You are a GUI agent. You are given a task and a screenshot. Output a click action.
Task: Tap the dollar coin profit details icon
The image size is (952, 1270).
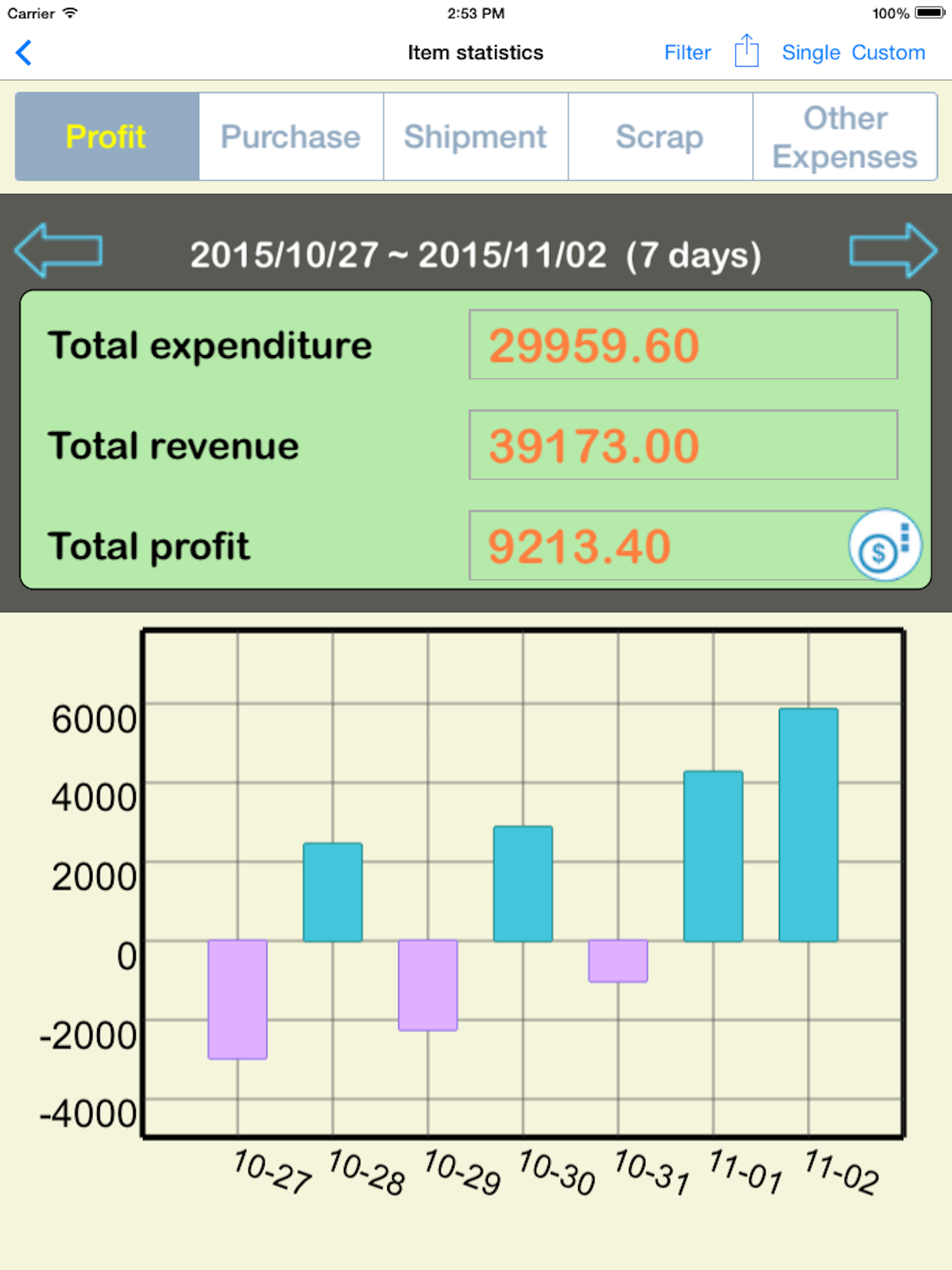tap(885, 545)
